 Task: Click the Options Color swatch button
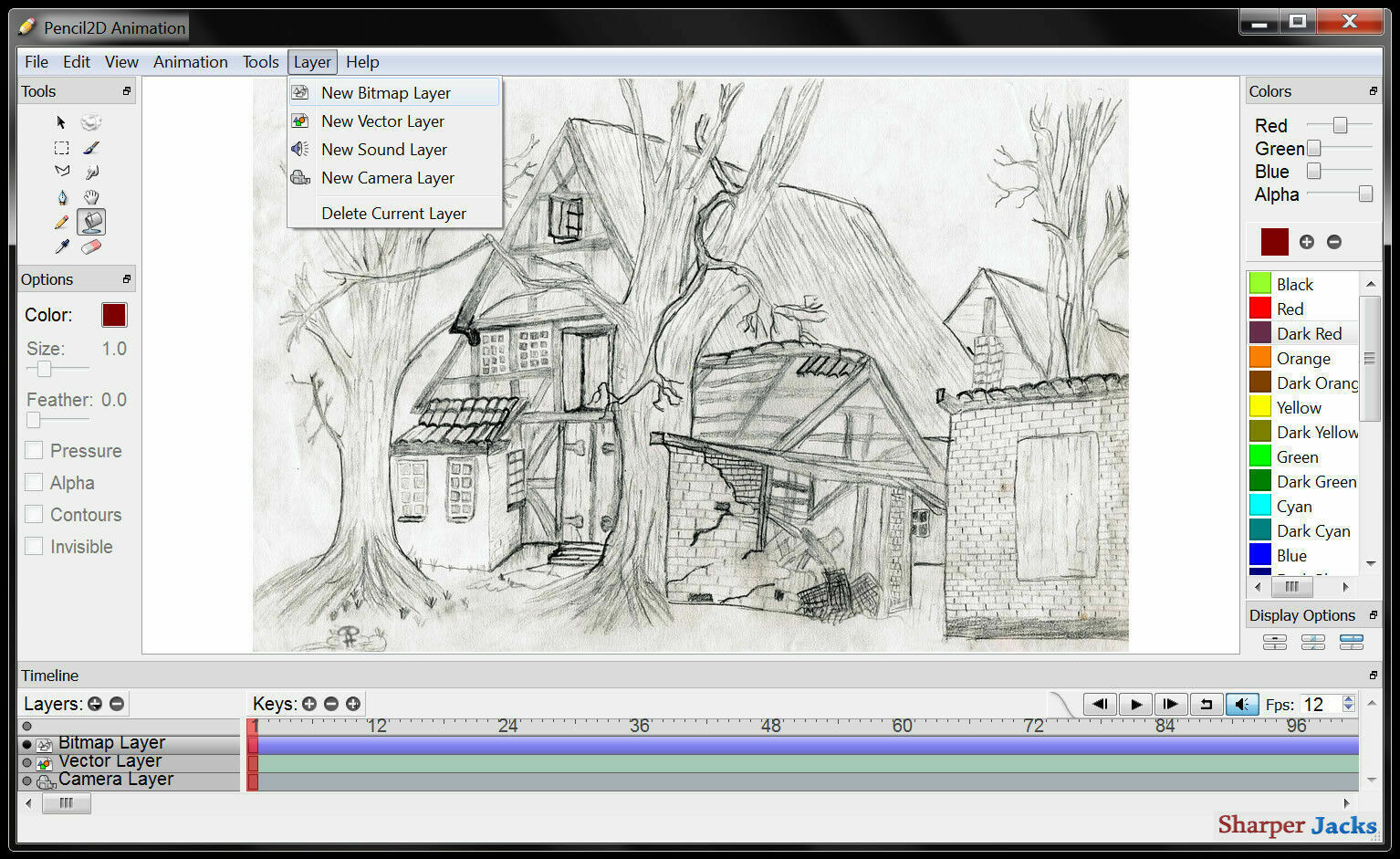[114, 315]
